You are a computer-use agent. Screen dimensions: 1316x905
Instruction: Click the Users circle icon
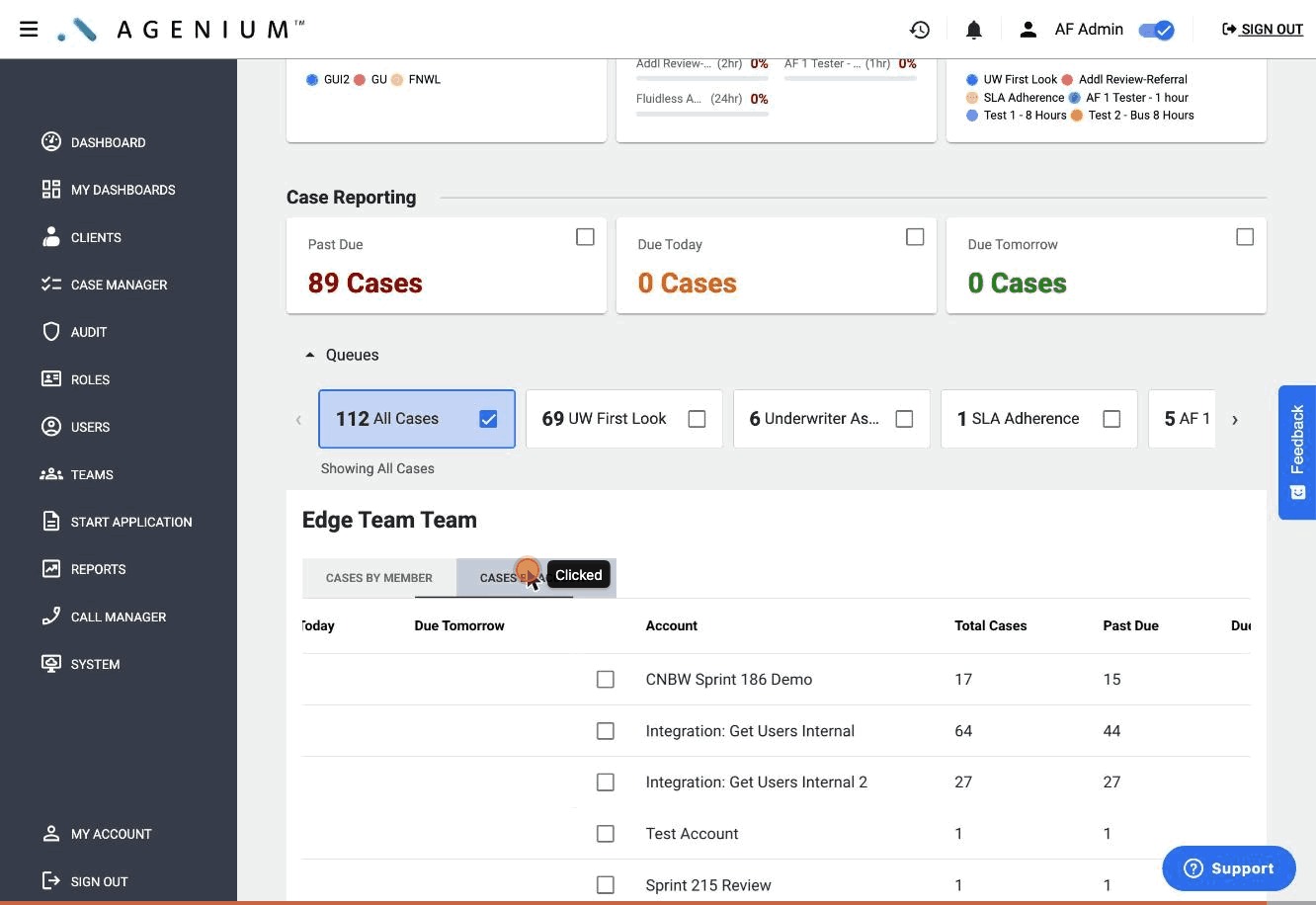(x=51, y=426)
